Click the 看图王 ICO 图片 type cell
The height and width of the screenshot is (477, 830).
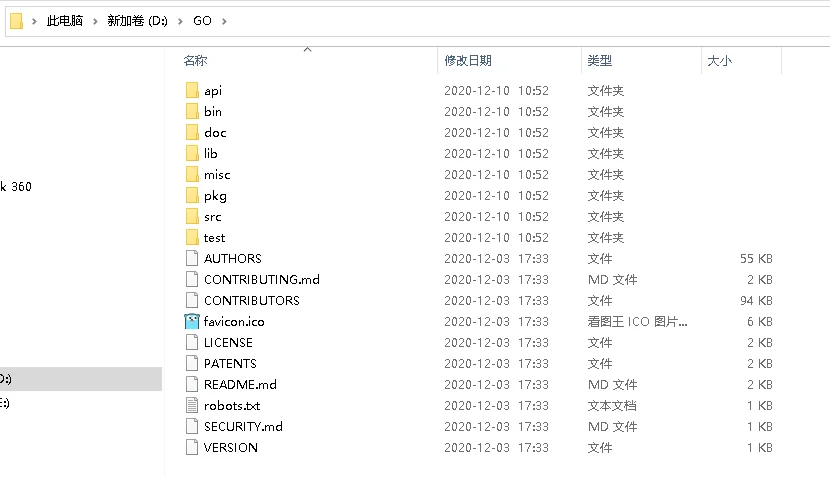[637, 321]
